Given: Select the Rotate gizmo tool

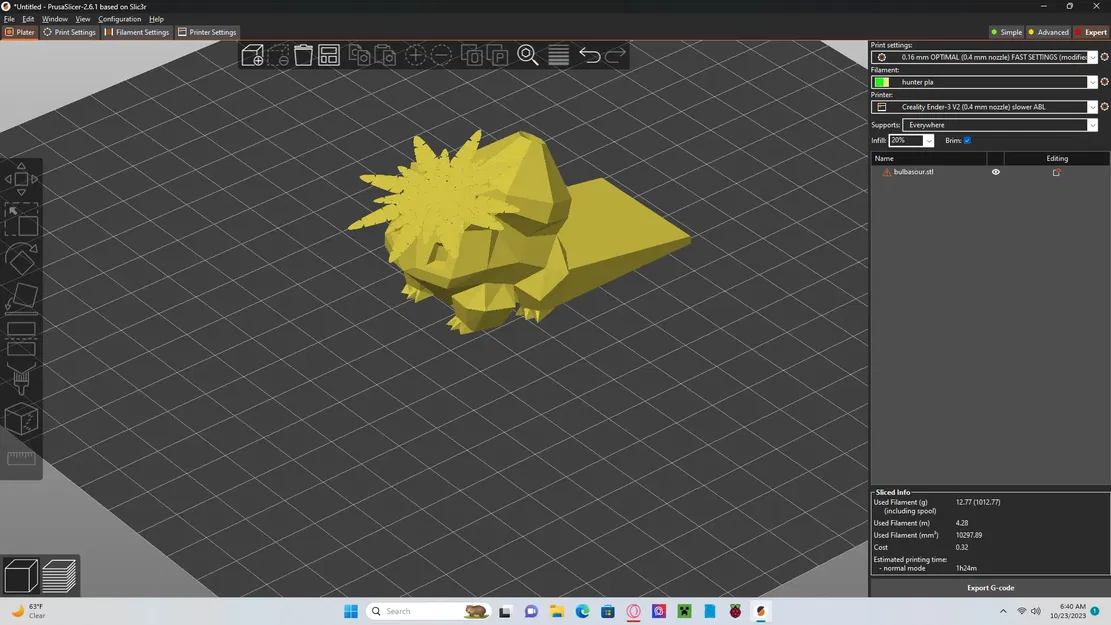Looking at the screenshot, I should coord(21,259).
